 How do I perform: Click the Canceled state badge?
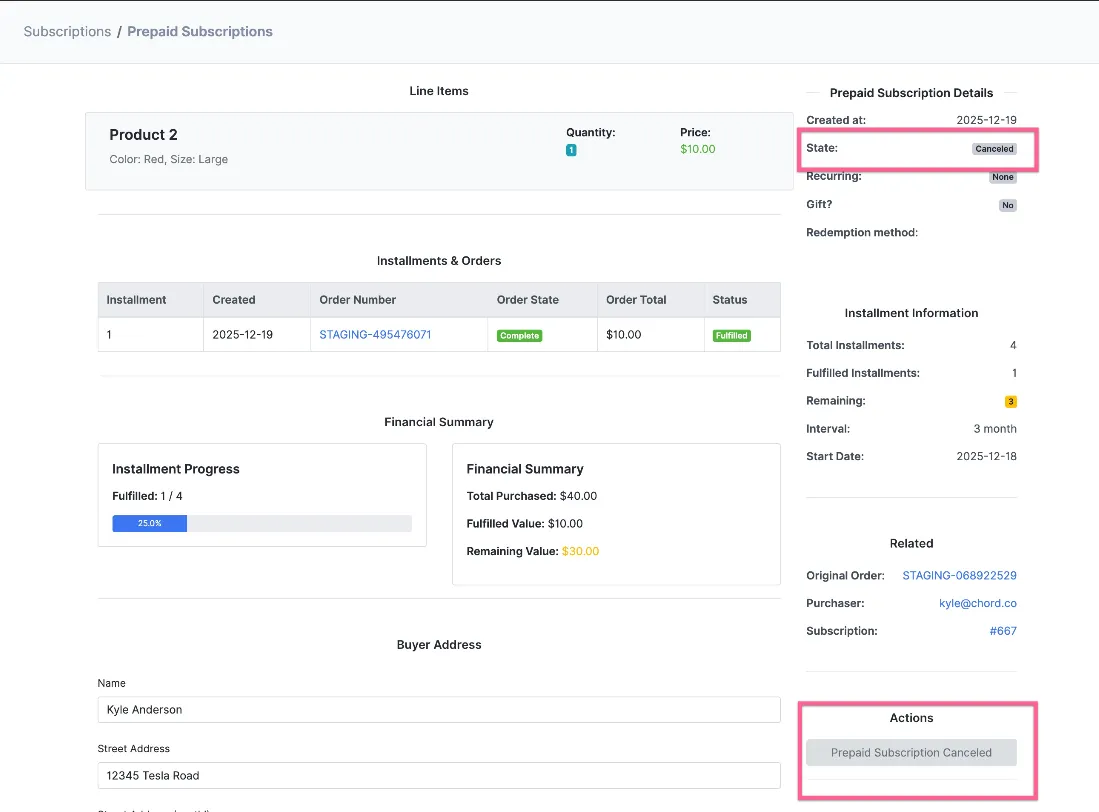tap(994, 149)
